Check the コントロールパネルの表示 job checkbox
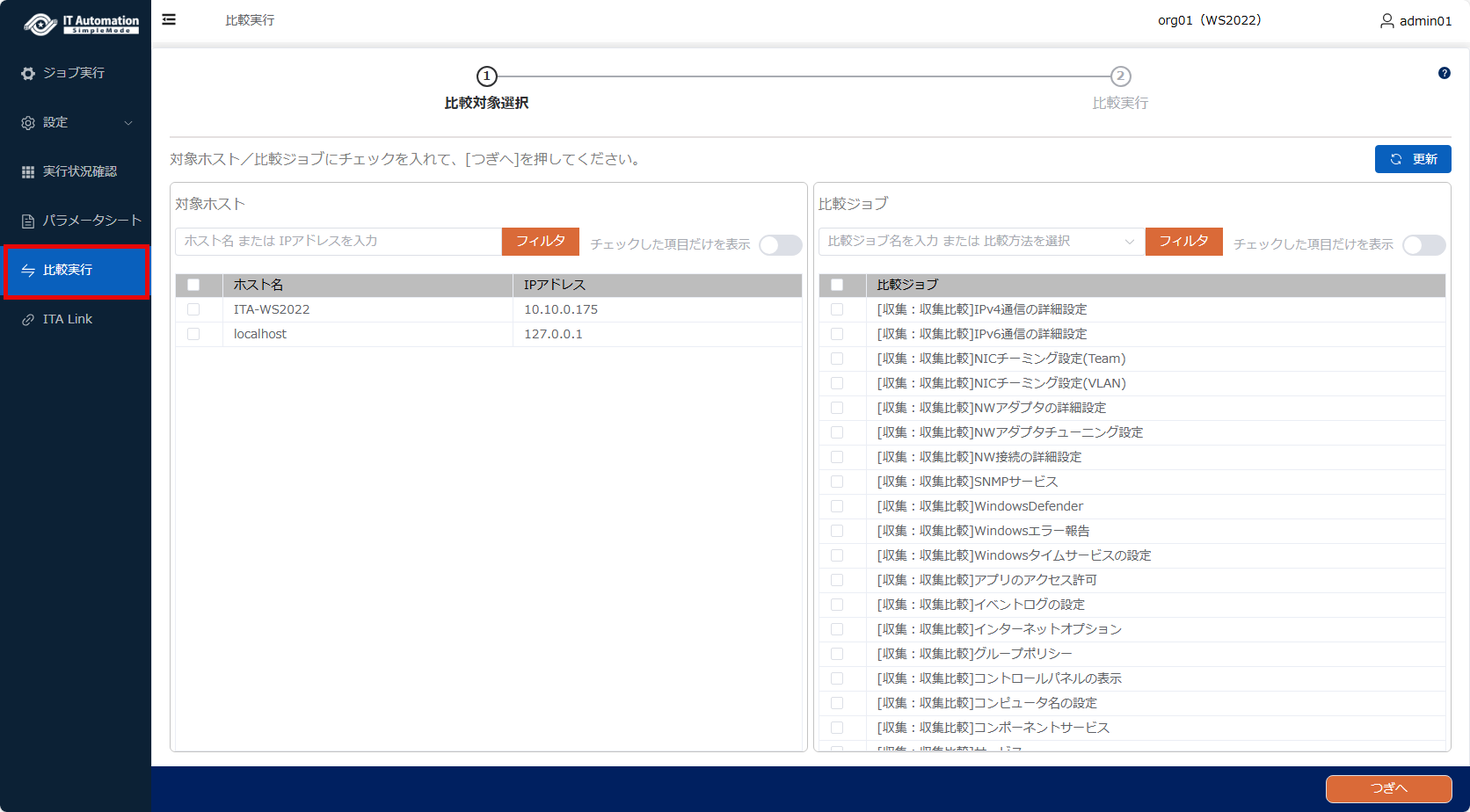The height and width of the screenshot is (812, 1470). pyautogui.click(x=837, y=678)
